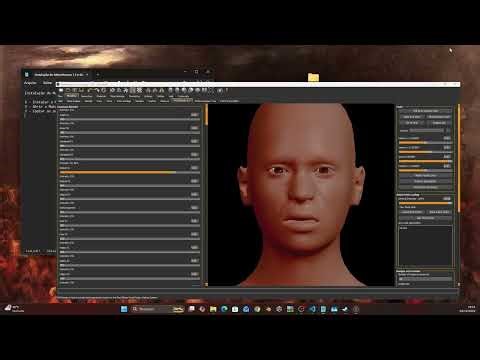
Task: Click the large text box in right panel
Action: point(425,246)
